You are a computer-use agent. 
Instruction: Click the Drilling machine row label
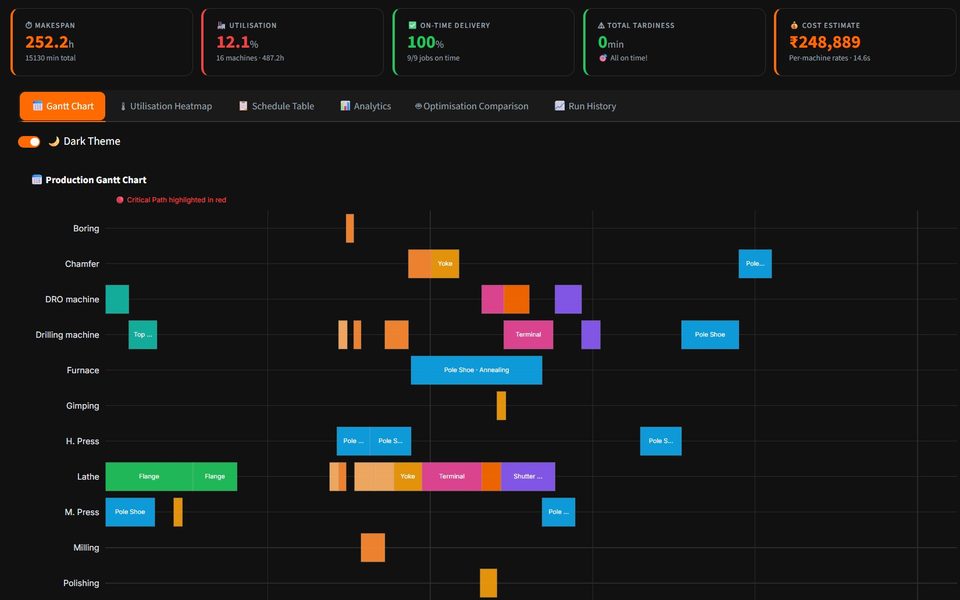[x=67, y=335]
